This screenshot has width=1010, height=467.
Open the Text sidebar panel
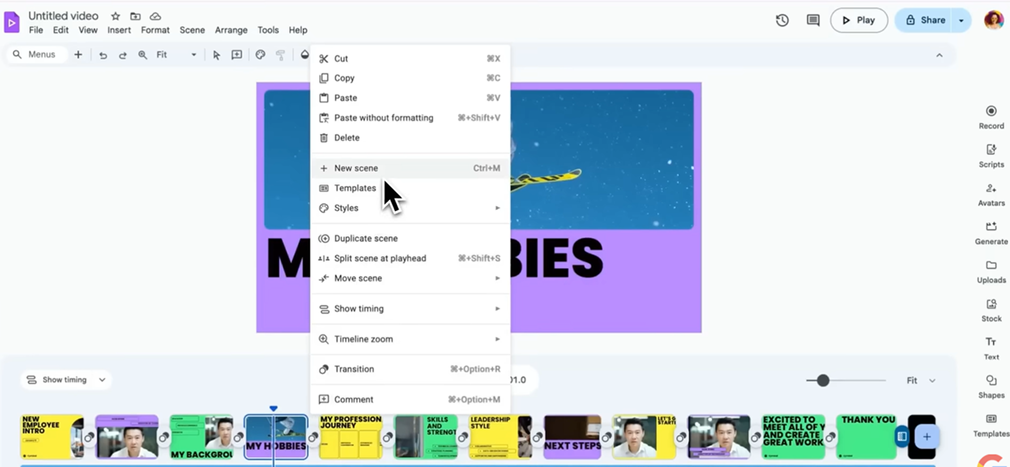pos(991,348)
